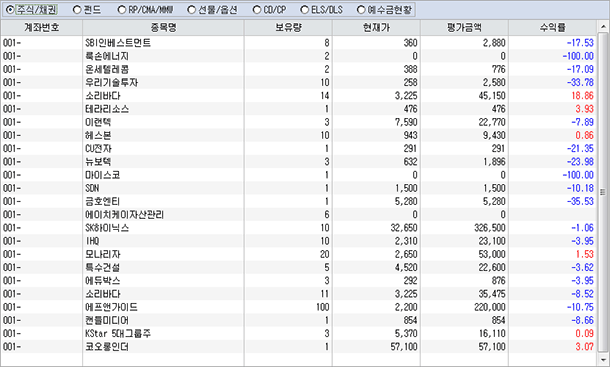Click the -33.78 return rate value
This screenshot has height=367, width=610.
[580, 83]
